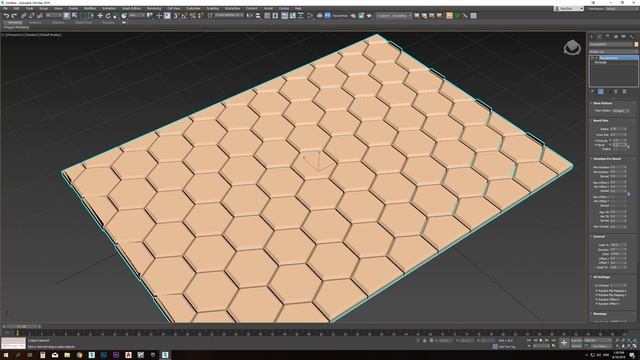Collapse the Variation Per Board rollout

tap(607, 159)
